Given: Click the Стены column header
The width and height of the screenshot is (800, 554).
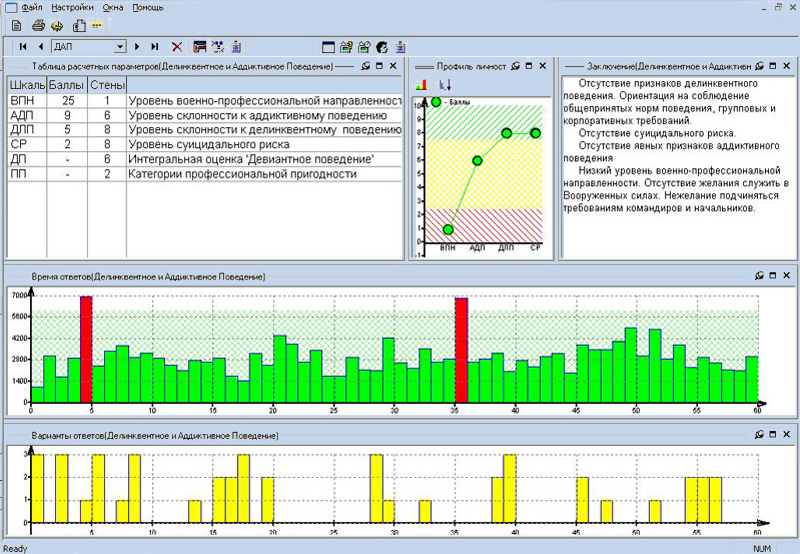Looking at the screenshot, I should tap(107, 84).
